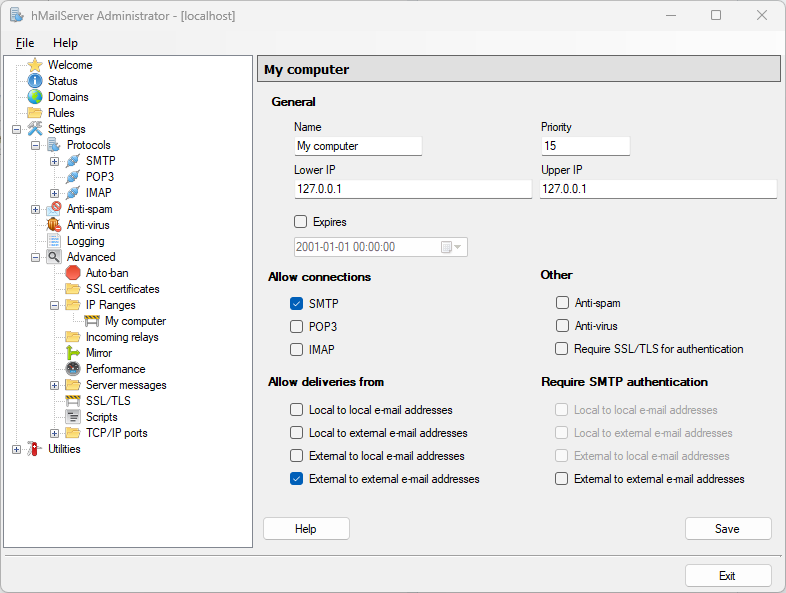Click the Rules folder icon
Viewport: 786px width, 593px height.
(35, 113)
